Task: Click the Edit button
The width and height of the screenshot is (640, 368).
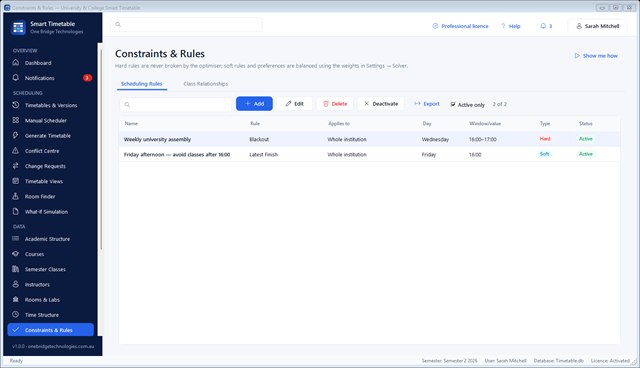Action: [x=294, y=104]
